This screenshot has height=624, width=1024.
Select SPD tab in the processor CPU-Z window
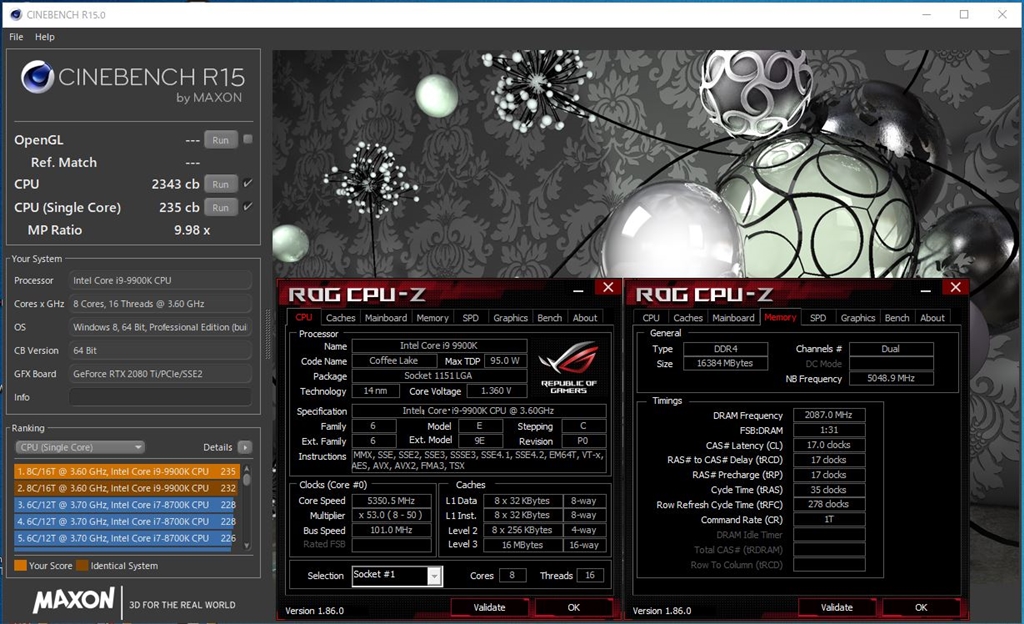click(x=470, y=318)
